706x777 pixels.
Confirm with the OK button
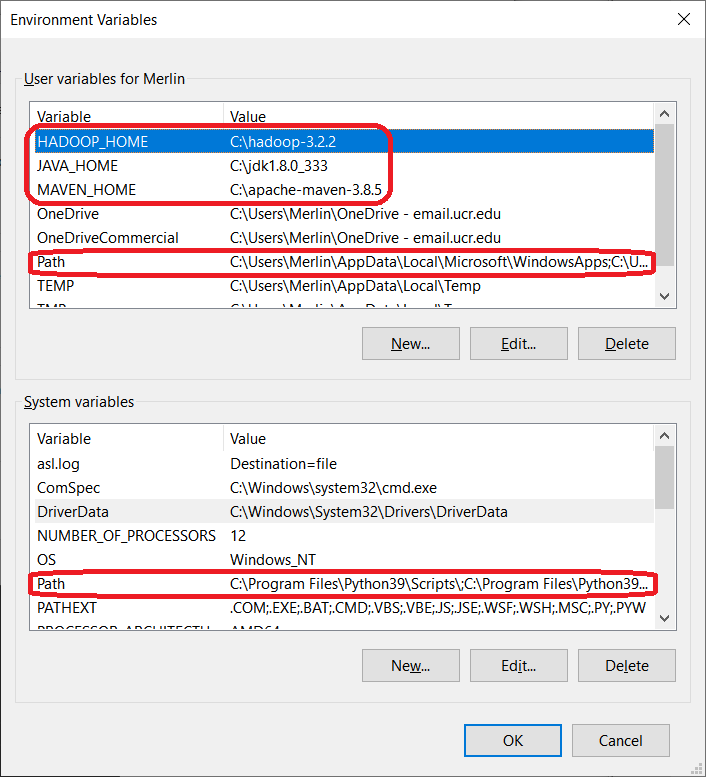point(513,740)
